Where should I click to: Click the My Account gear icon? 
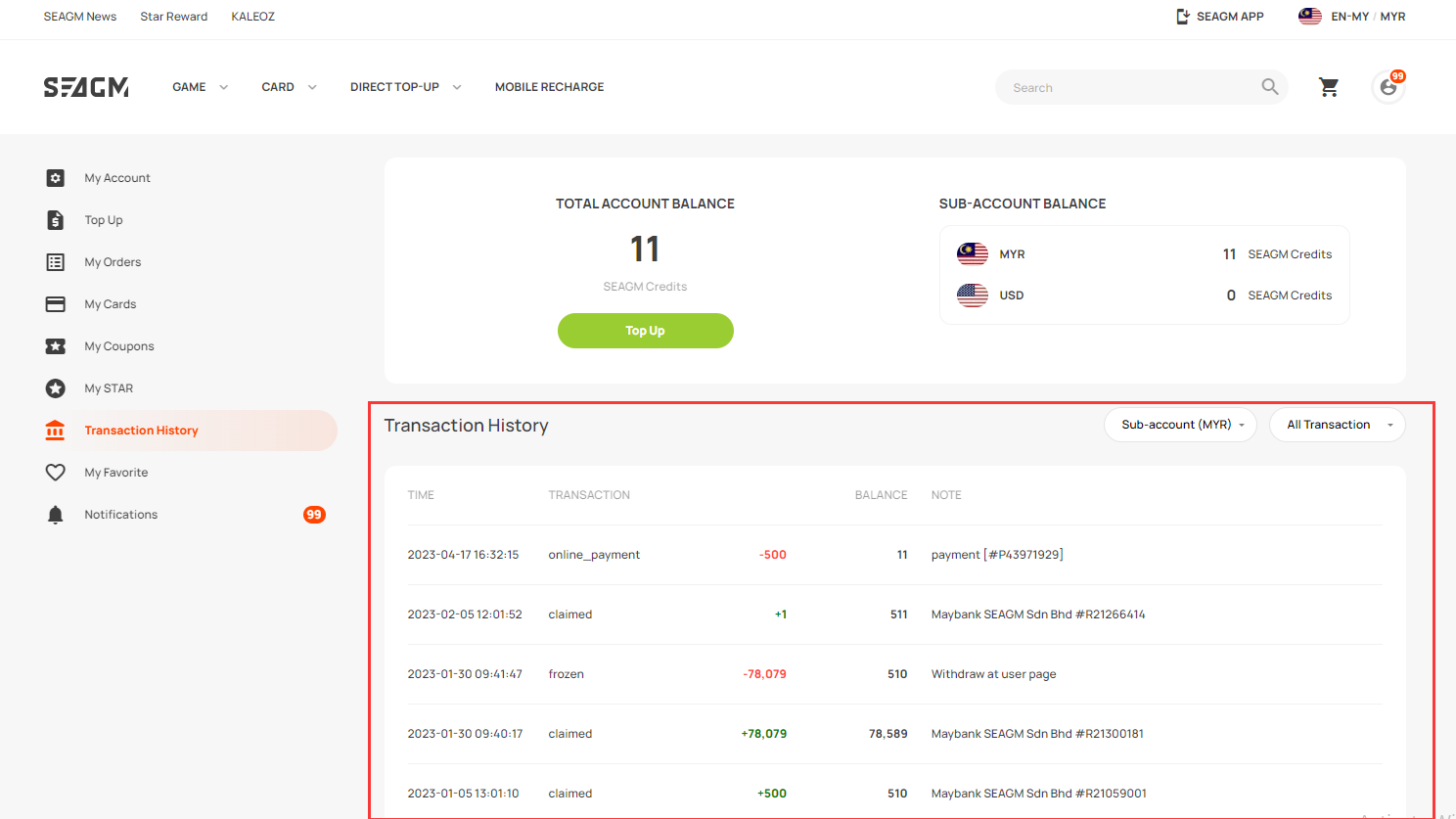(x=56, y=178)
